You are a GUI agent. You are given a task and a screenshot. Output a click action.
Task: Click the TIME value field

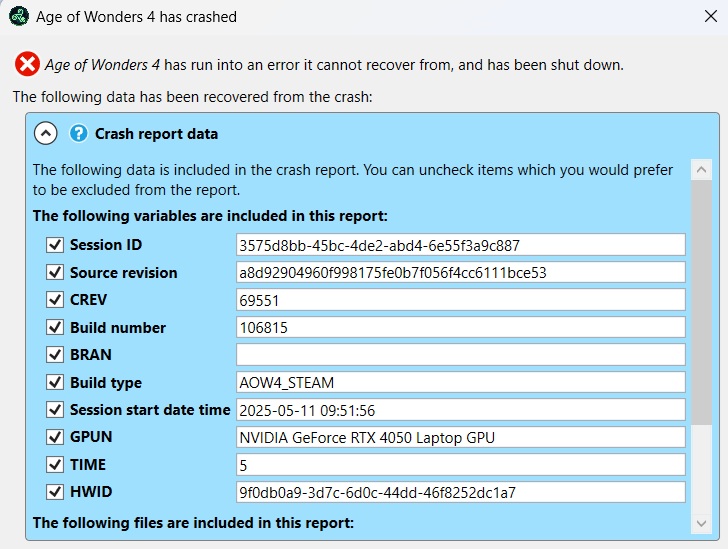click(x=460, y=465)
